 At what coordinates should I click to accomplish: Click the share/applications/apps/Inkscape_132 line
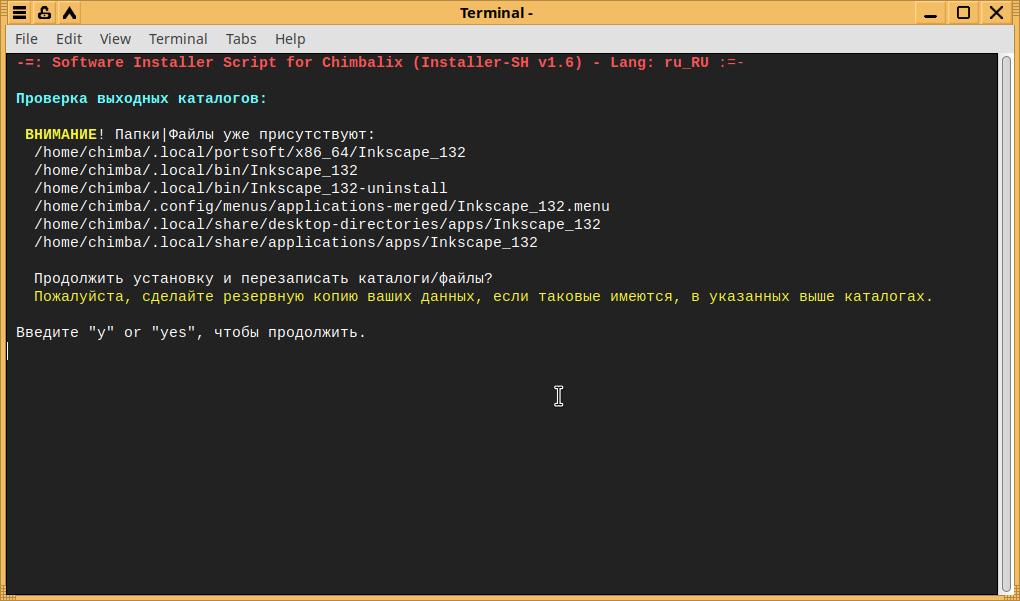[x=286, y=243]
